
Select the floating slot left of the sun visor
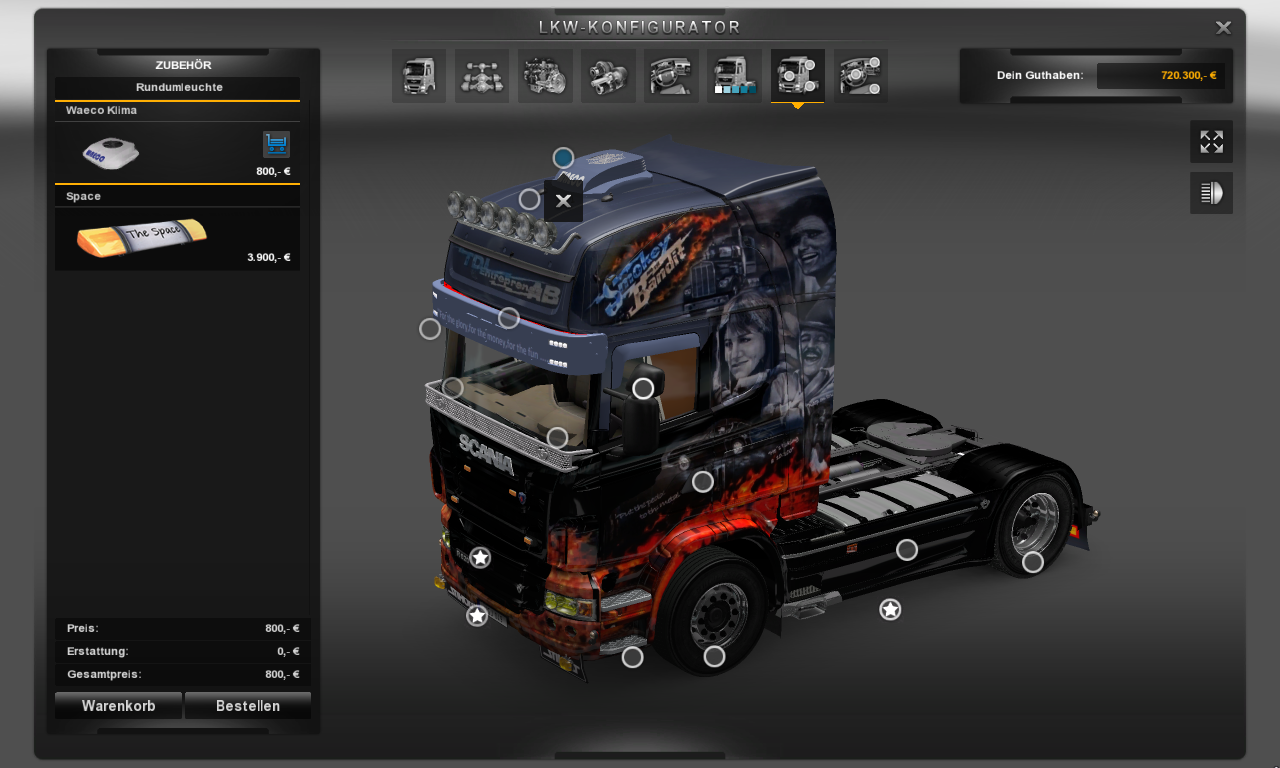click(430, 329)
